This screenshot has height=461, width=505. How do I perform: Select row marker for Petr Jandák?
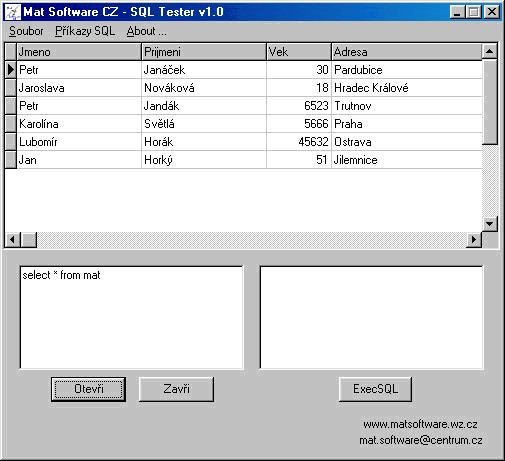[11, 106]
